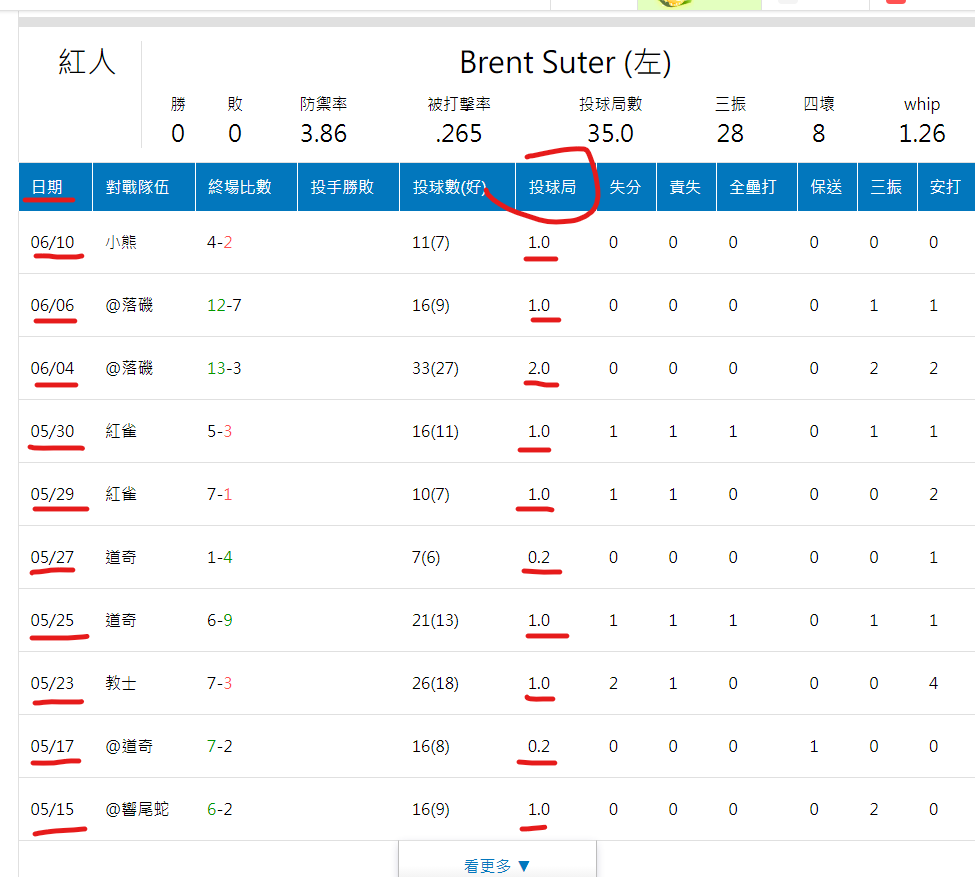Screen dimensions: 975x877
Task: Select the 05/15 date cell
Action: pos(52,809)
